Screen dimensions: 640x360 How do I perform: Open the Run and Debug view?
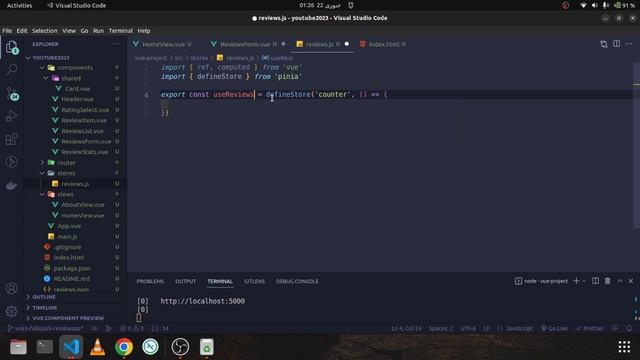pos(12,116)
